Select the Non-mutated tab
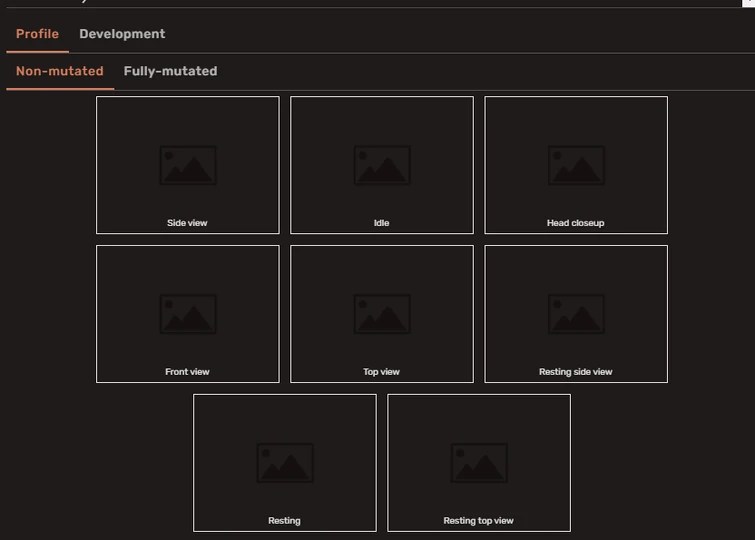 coord(60,71)
